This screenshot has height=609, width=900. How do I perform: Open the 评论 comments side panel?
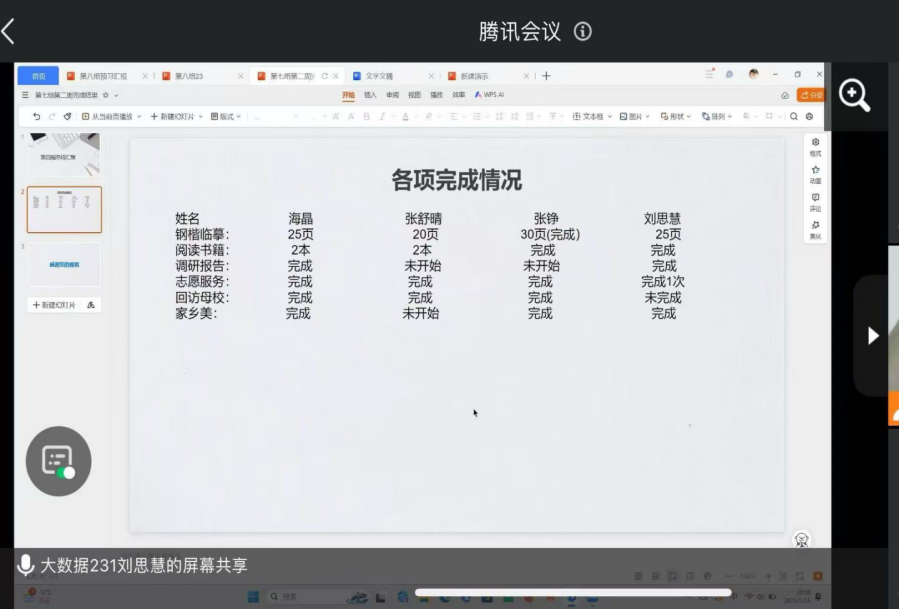pyautogui.click(x=815, y=202)
